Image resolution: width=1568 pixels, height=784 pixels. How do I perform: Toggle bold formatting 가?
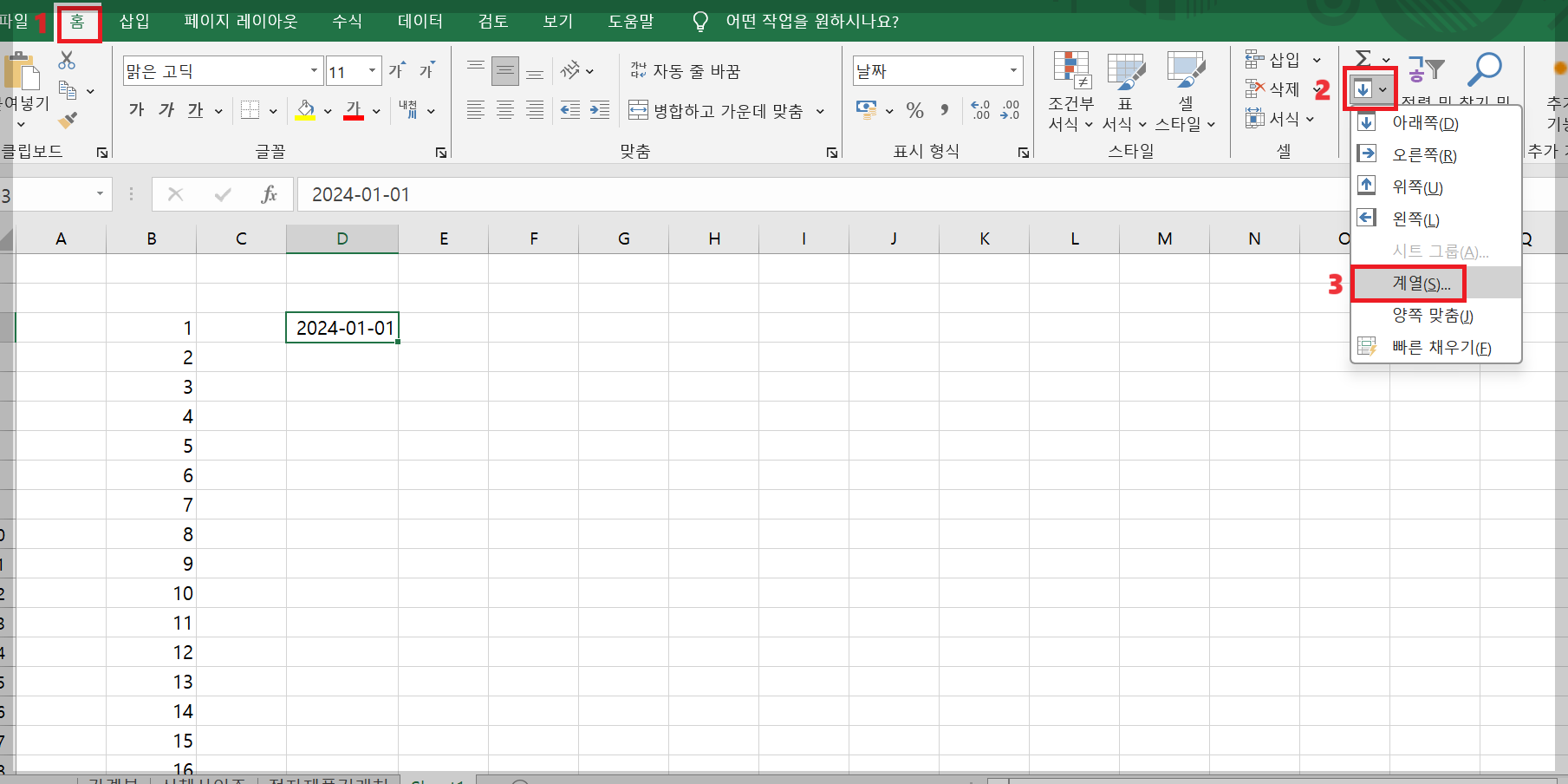pyautogui.click(x=136, y=110)
